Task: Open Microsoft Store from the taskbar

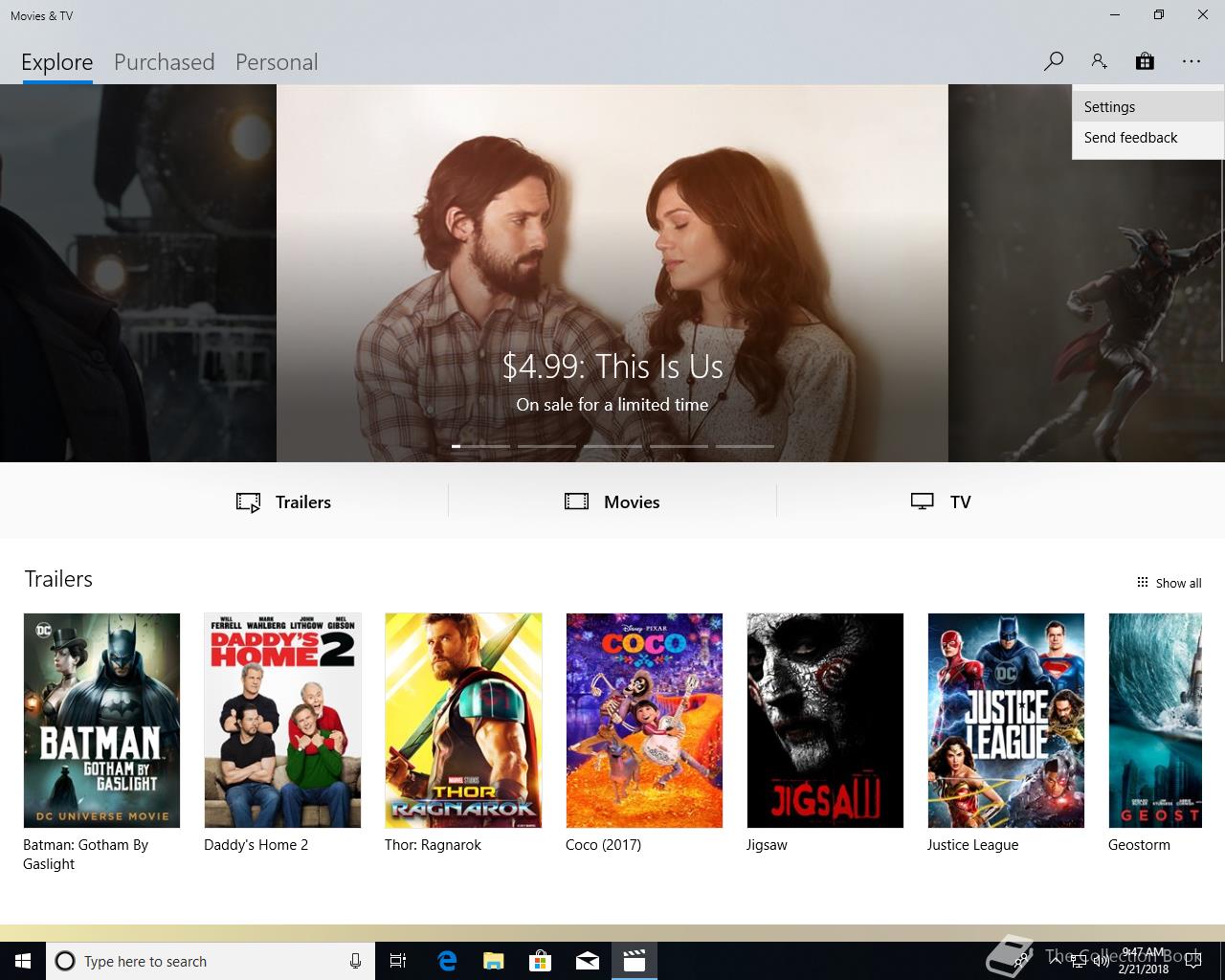Action: coord(541,961)
